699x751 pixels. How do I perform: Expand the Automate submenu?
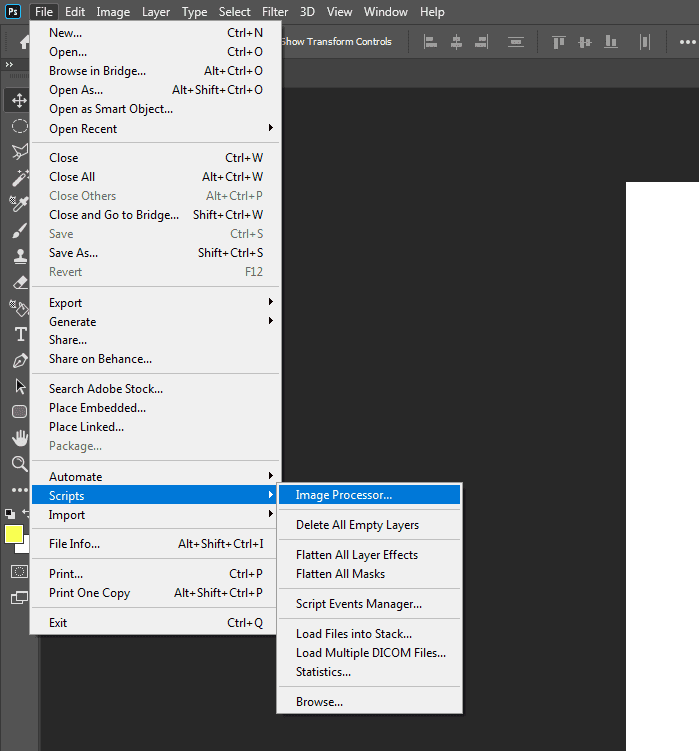[155, 477]
